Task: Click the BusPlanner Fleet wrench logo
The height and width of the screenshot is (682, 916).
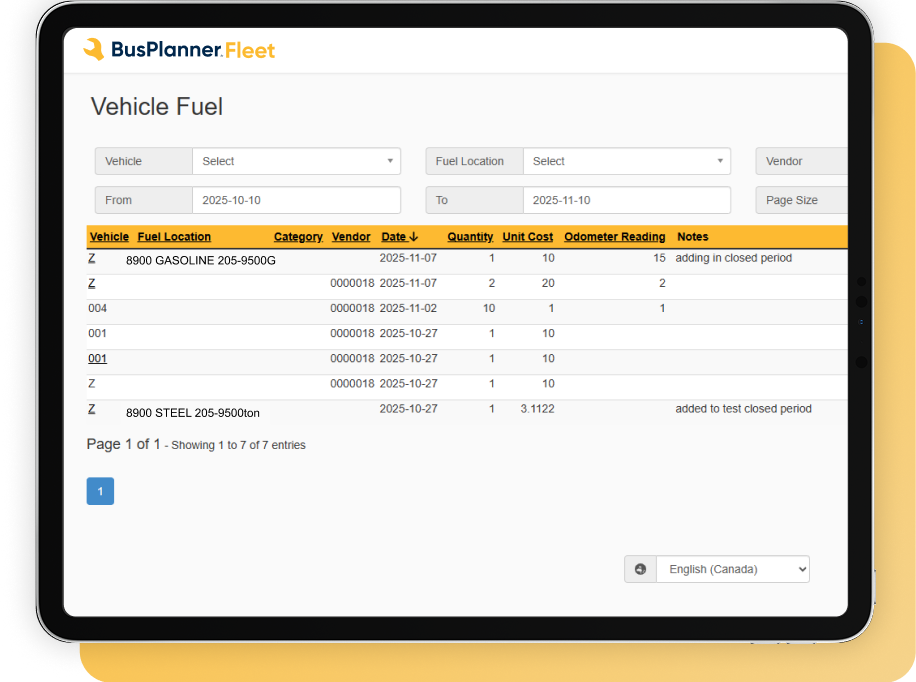Action: click(x=94, y=50)
